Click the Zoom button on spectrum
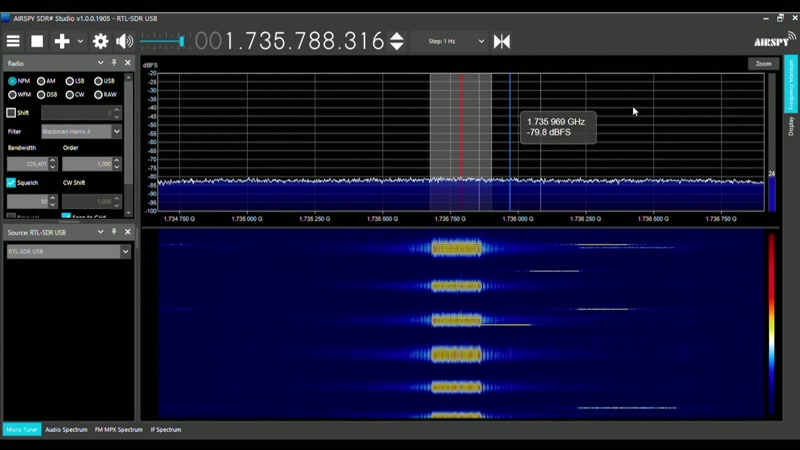800x450 pixels. pos(763,64)
